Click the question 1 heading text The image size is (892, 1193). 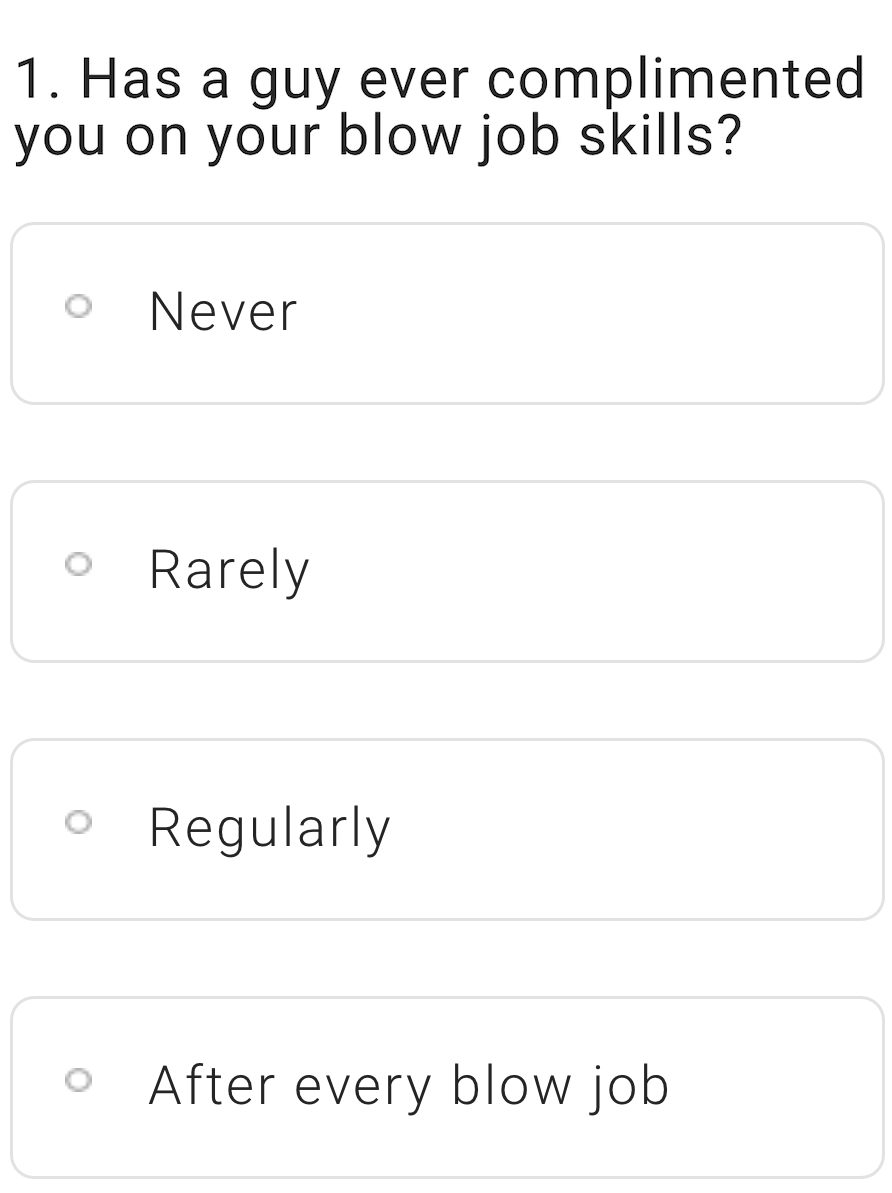point(440,108)
